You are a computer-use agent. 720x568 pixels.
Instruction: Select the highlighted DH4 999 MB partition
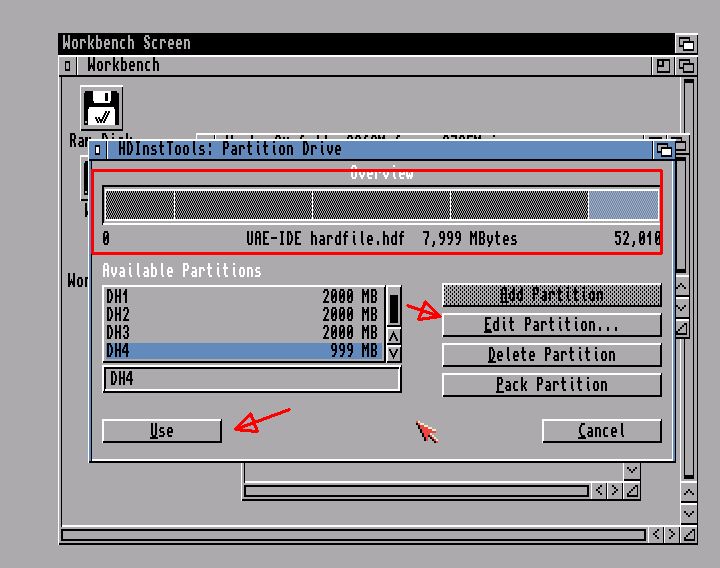tap(242, 350)
